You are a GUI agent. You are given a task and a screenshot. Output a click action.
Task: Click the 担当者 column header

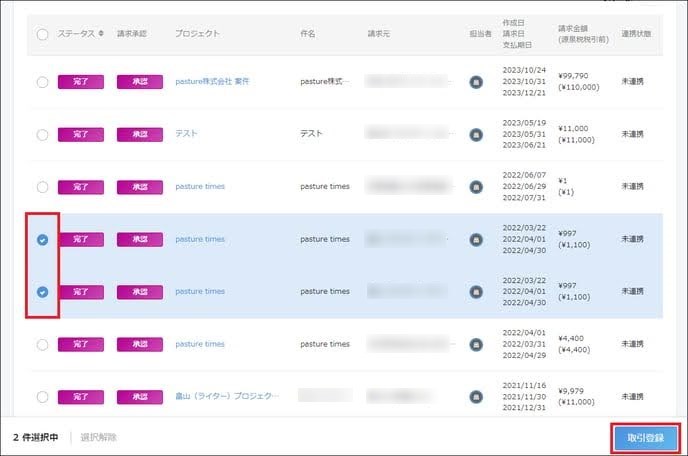click(x=480, y=33)
